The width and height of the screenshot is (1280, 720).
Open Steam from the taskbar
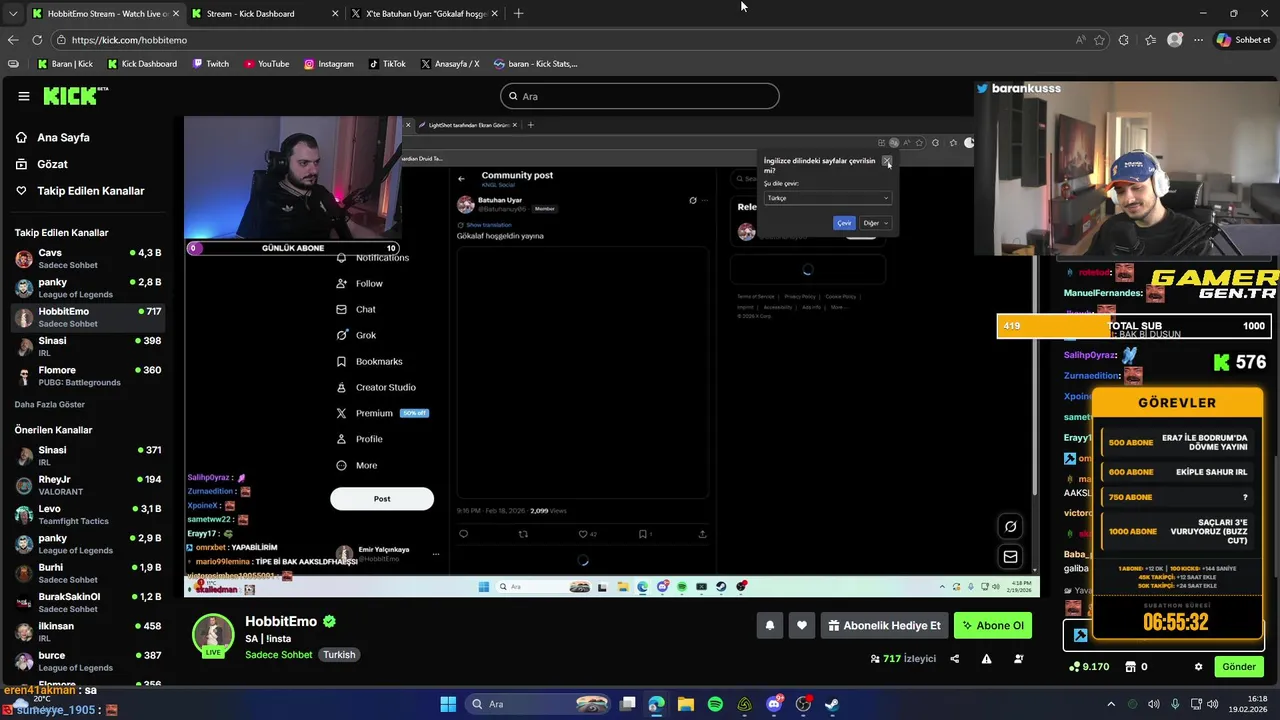(832, 704)
